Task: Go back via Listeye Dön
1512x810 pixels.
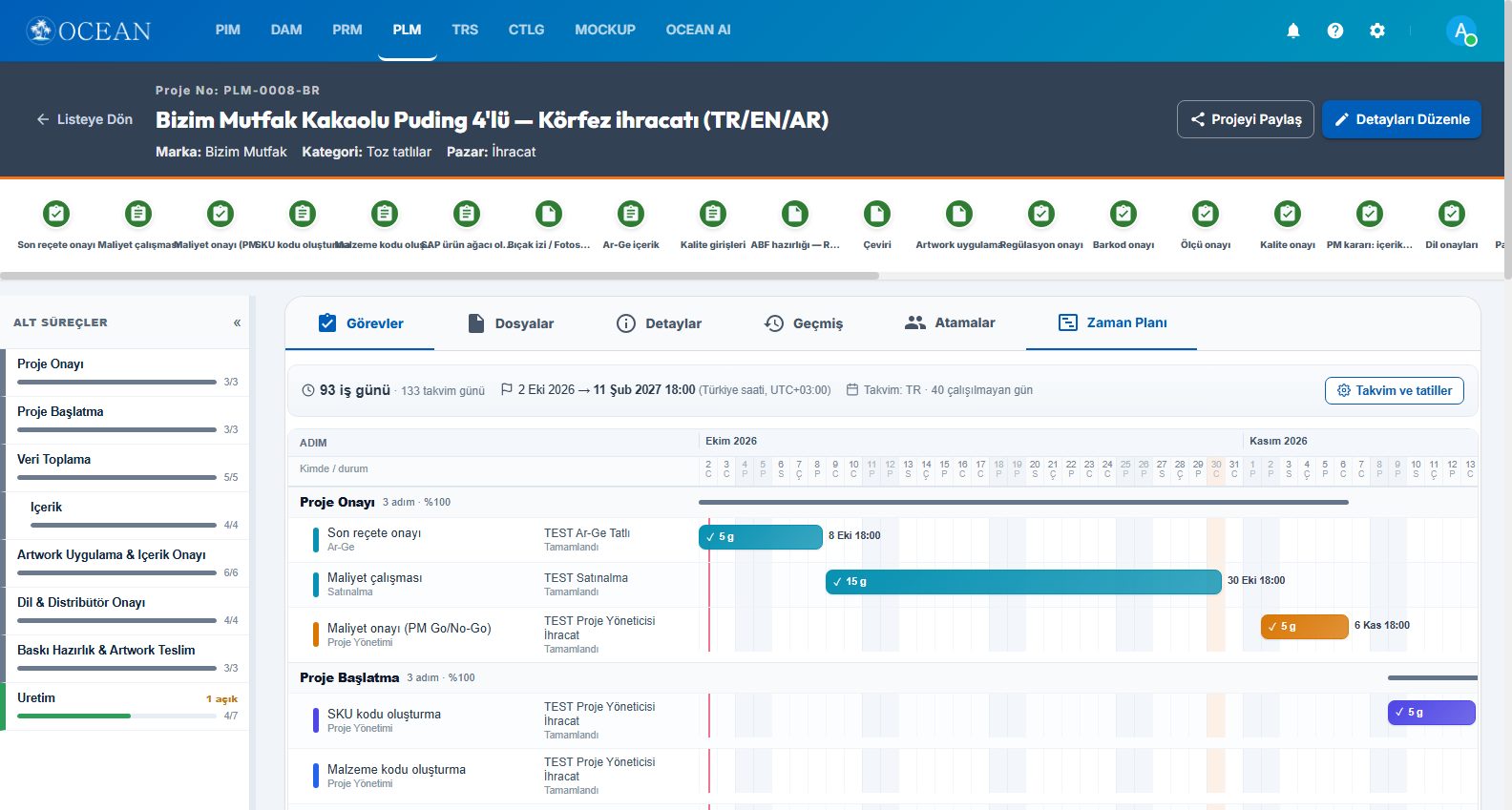Action: 84,119
